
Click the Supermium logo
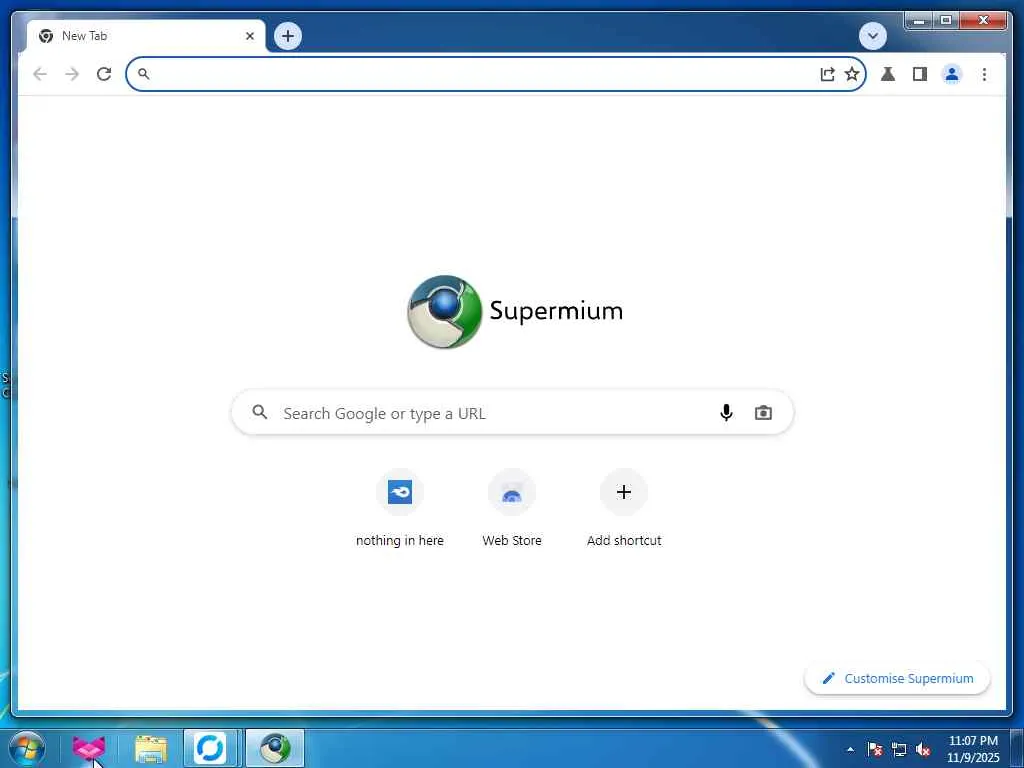coord(515,312)
